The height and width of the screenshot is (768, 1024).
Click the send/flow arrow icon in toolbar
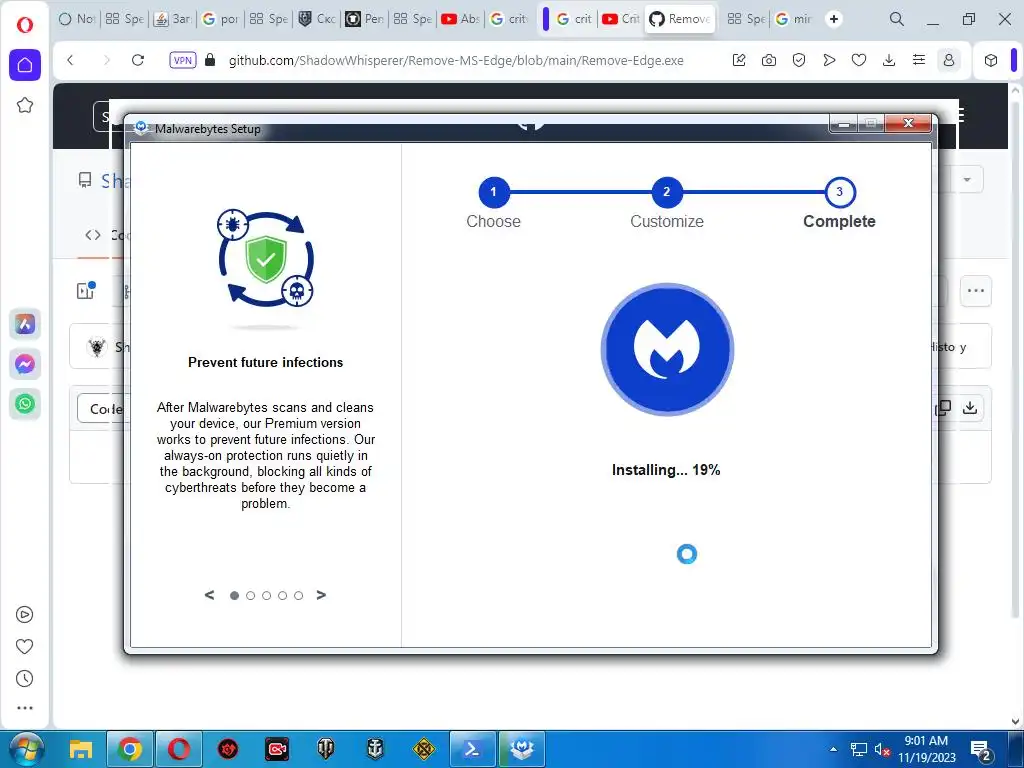(829, 60)
